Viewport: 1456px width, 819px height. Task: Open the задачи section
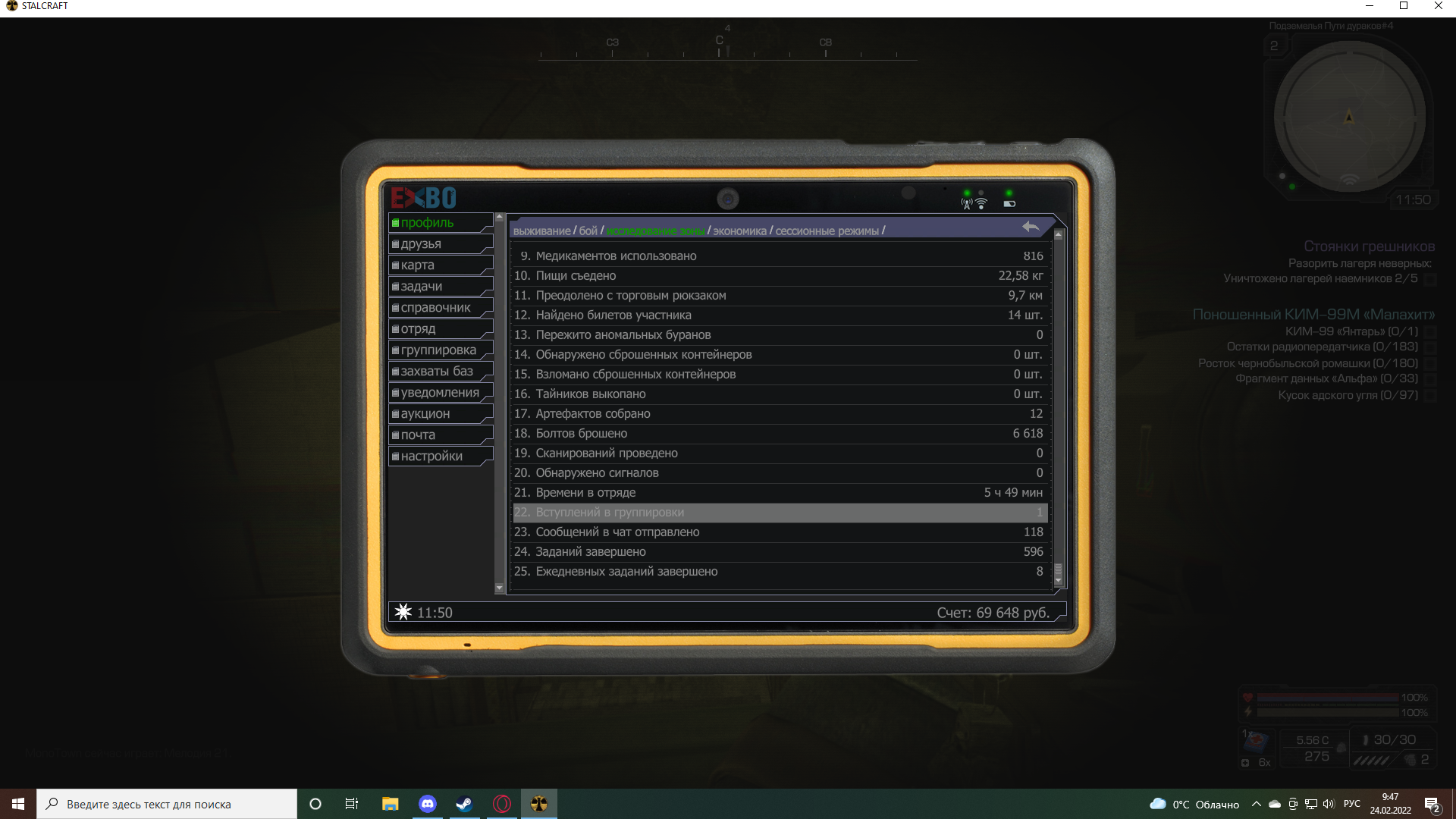pyautogui.click(x=441, y=287)
